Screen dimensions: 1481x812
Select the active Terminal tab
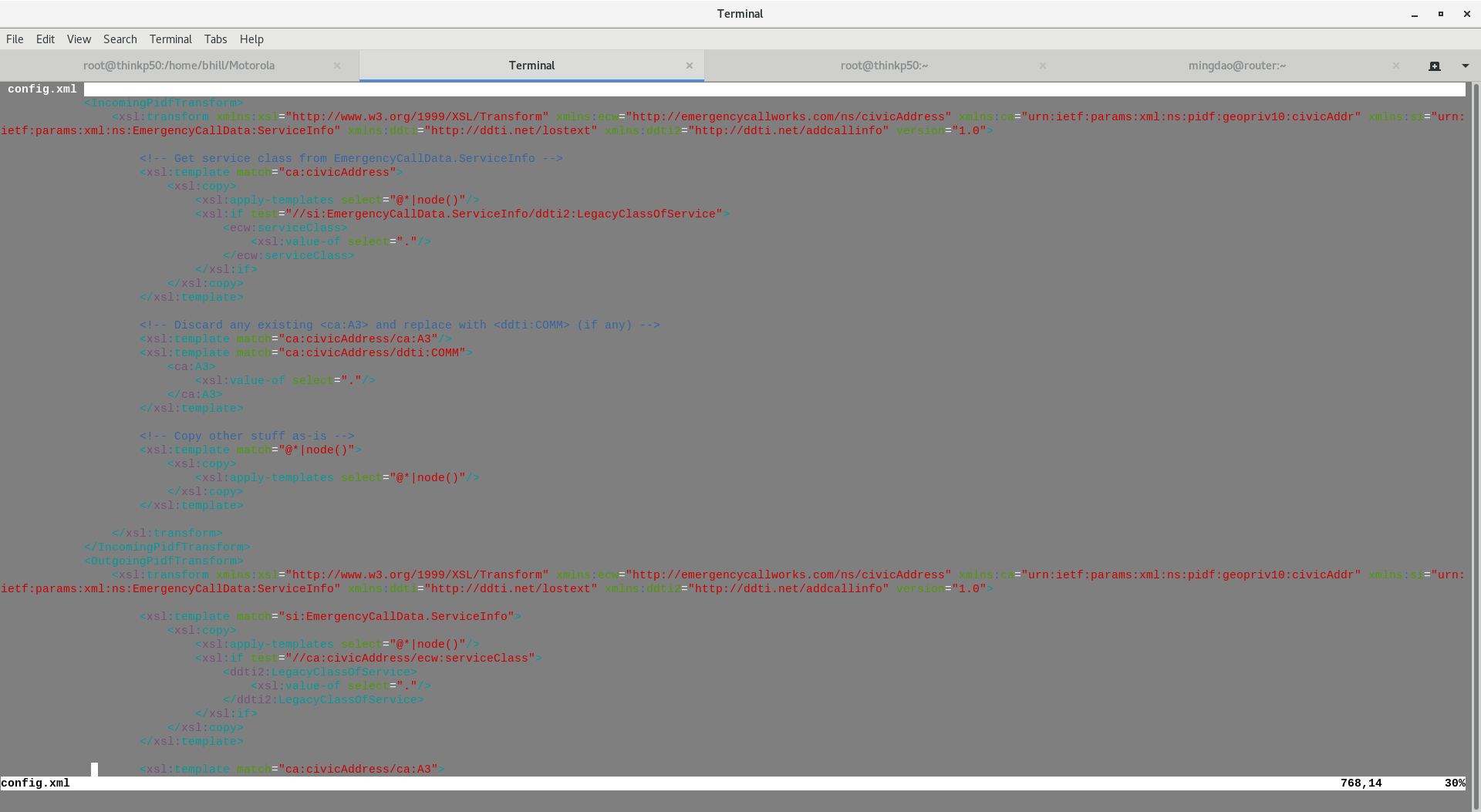(531, 66)
